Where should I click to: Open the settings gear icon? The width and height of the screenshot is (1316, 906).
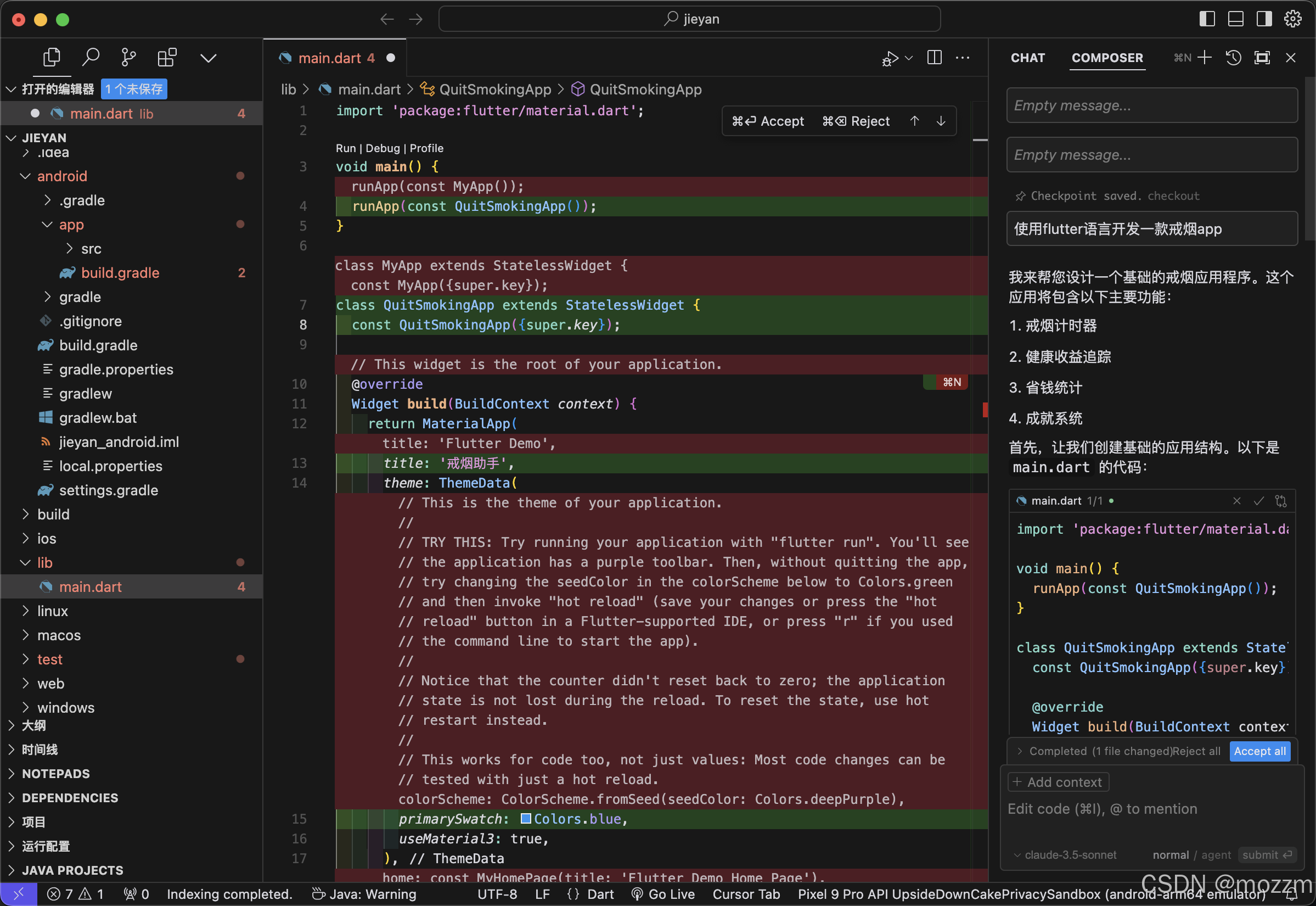(1292, 19)
